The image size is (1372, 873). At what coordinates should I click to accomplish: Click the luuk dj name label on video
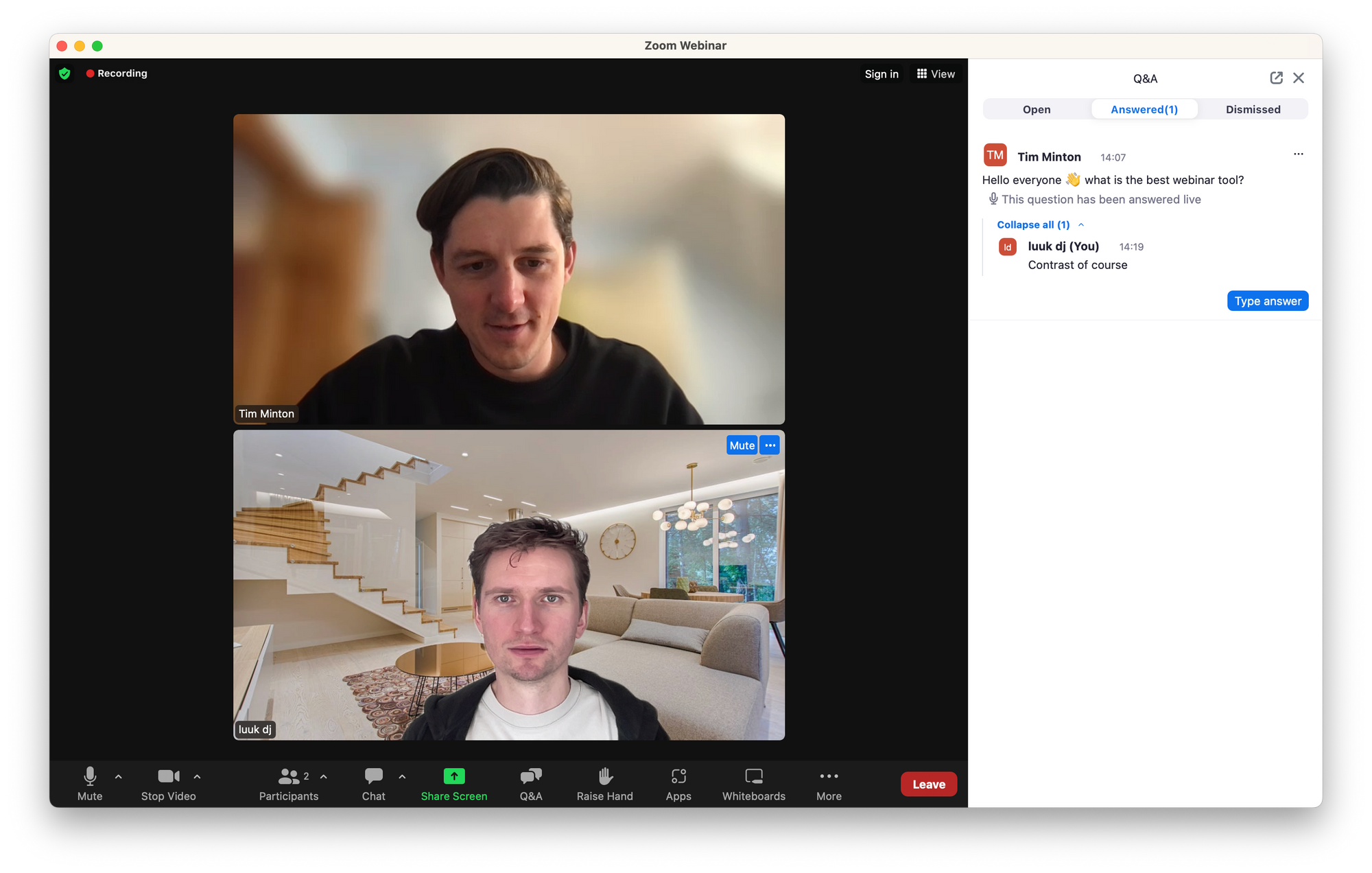[x=255, y=730]
